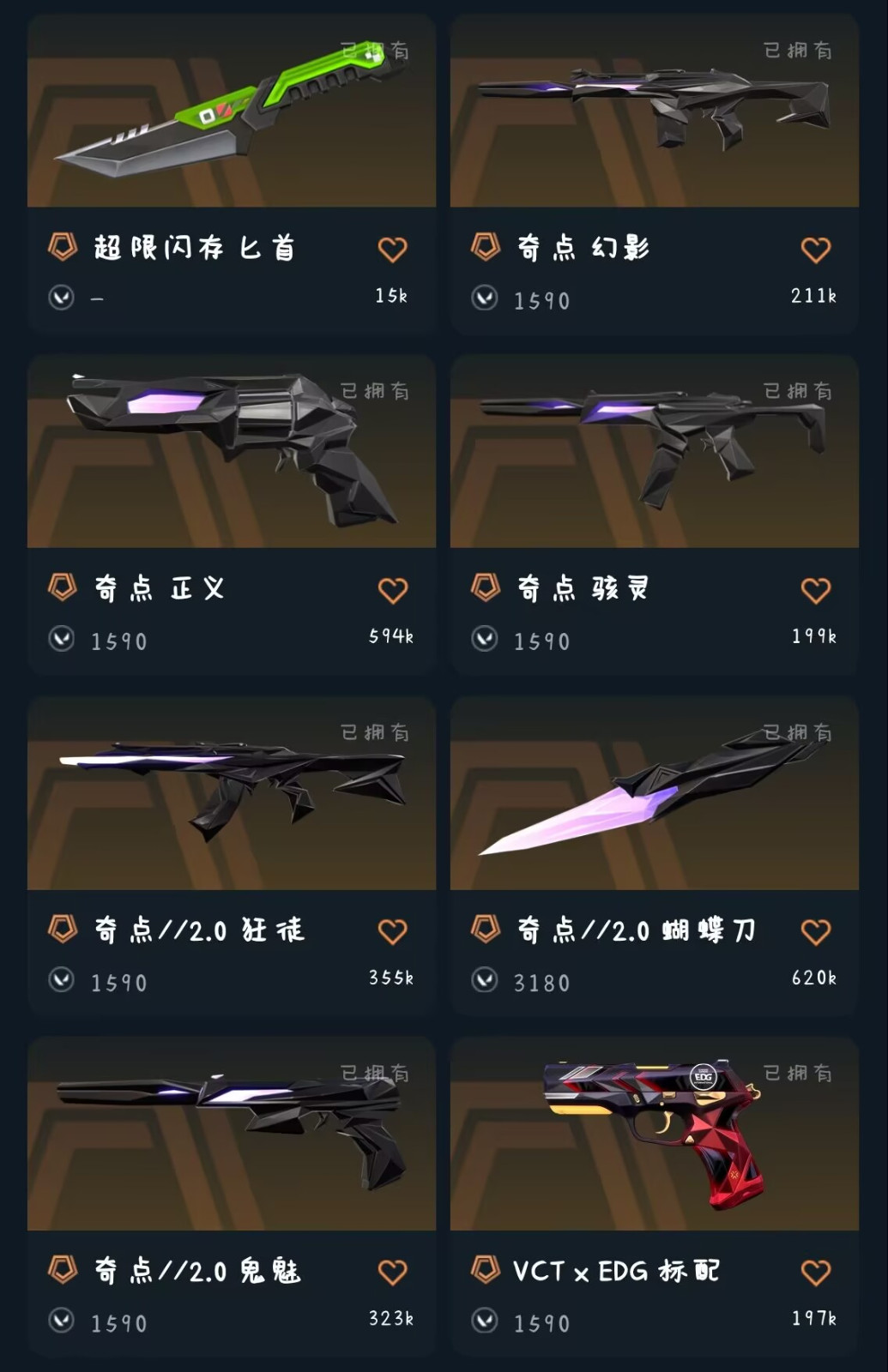Like the 奇点 正义 revolver skin
Screen dimensions: 888x1372
392,590
